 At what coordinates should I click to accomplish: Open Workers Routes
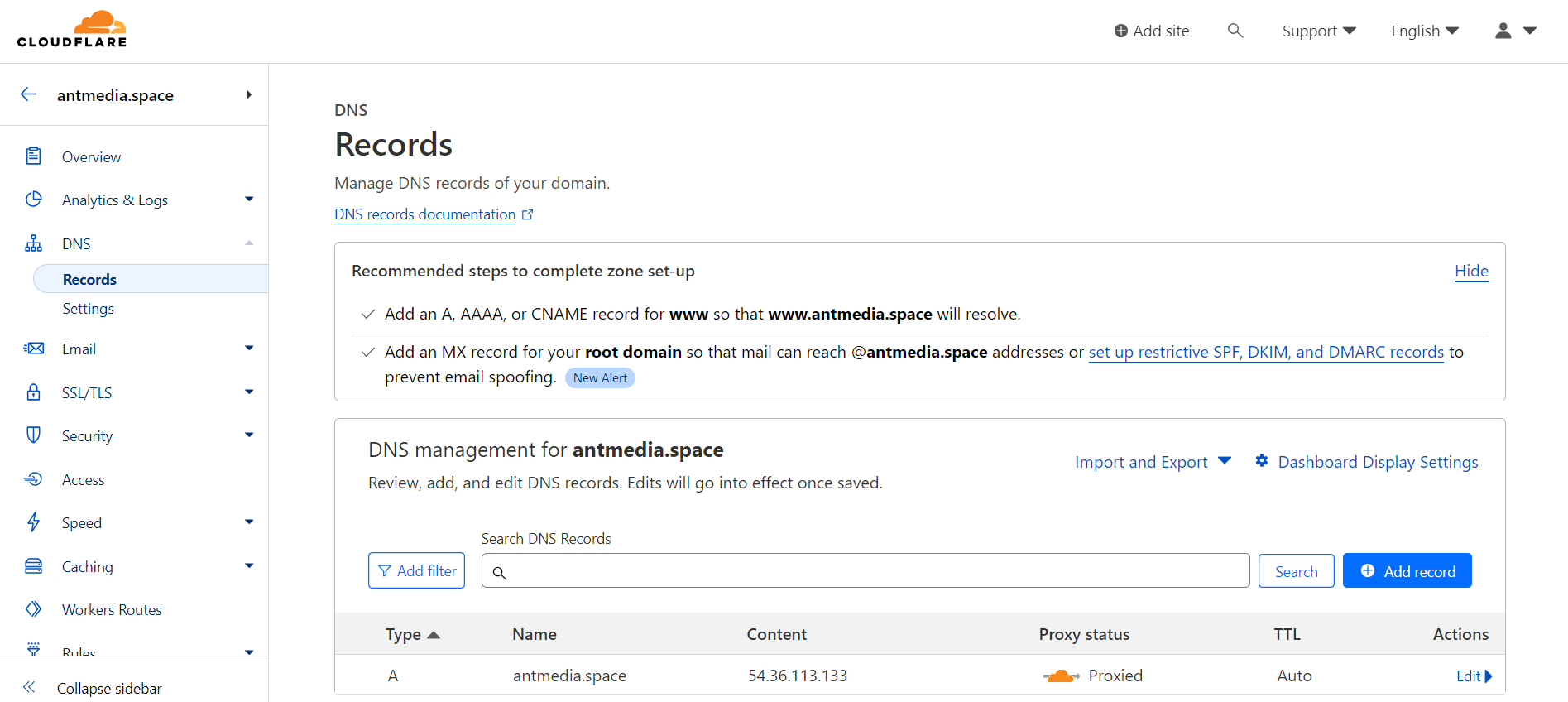pos(112,610)
